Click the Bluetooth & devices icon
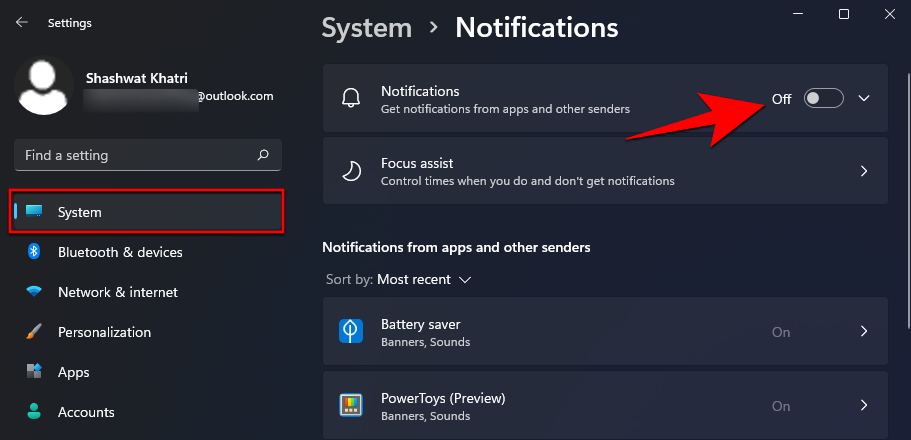This screenshot has height=440, width=911. pyautogui.click(x=34, y=252)
